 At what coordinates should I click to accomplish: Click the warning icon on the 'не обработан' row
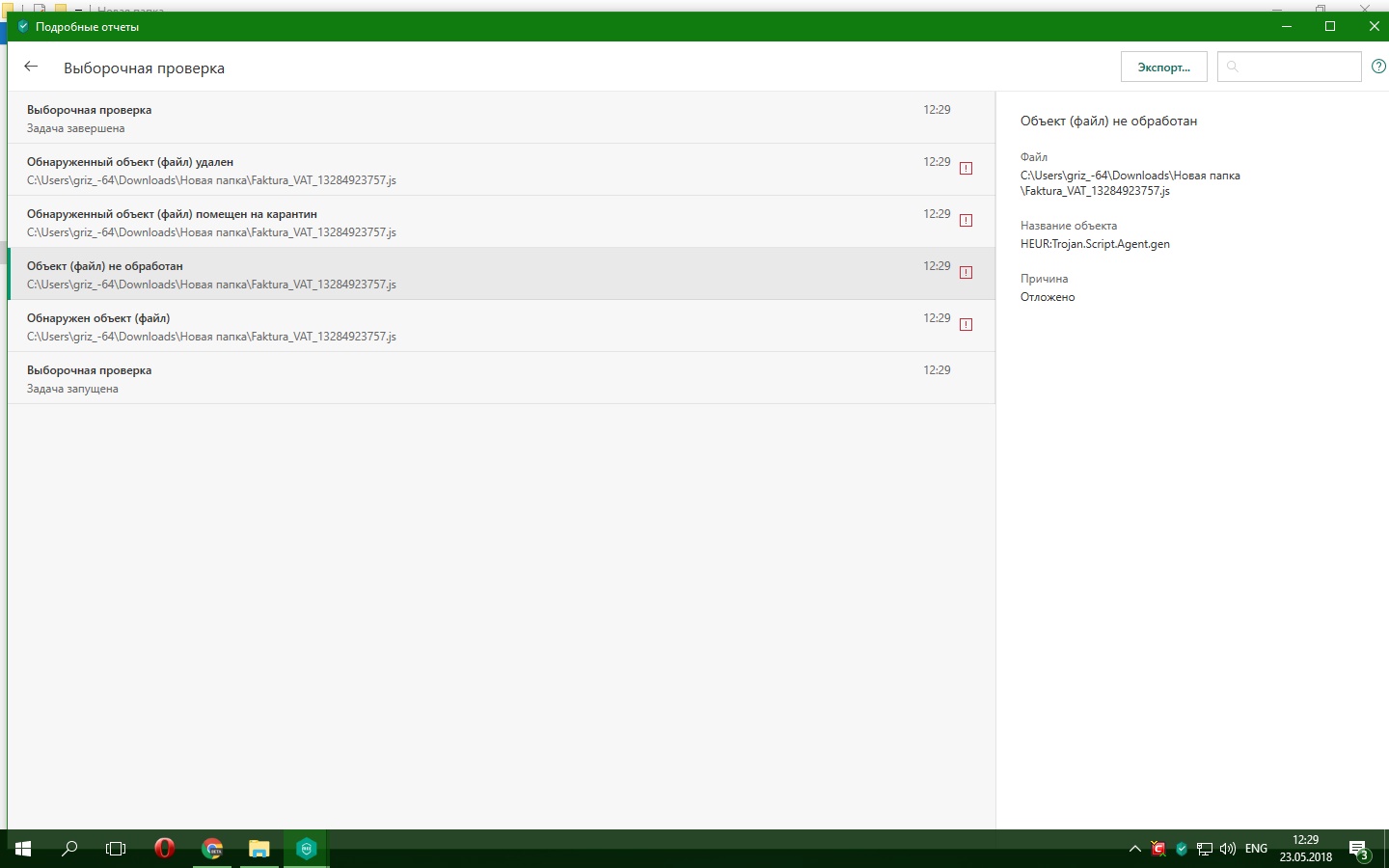[x=966, y=273]
